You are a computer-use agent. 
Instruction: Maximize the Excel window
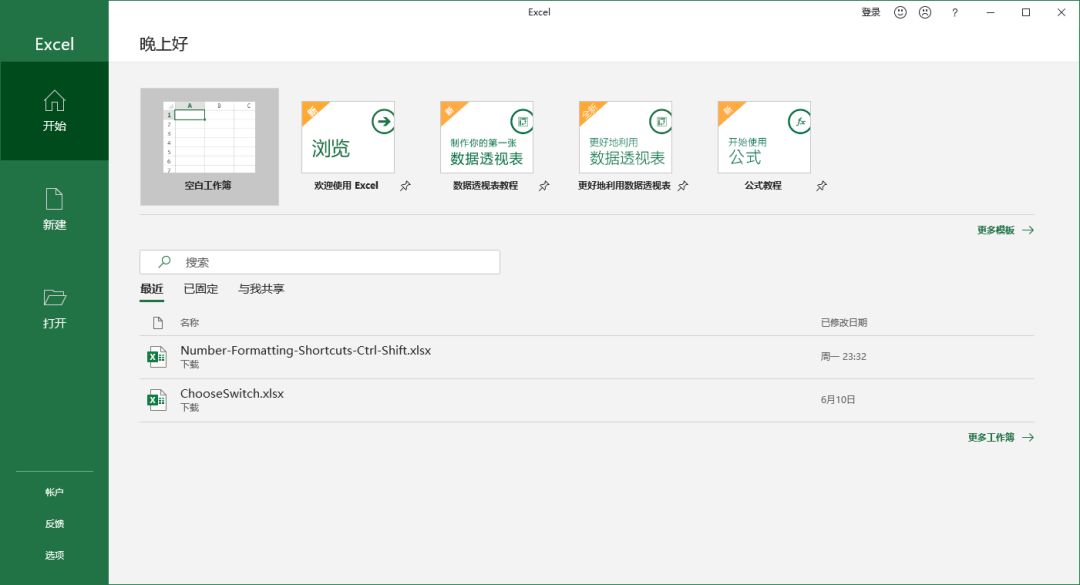(1026, 12)
